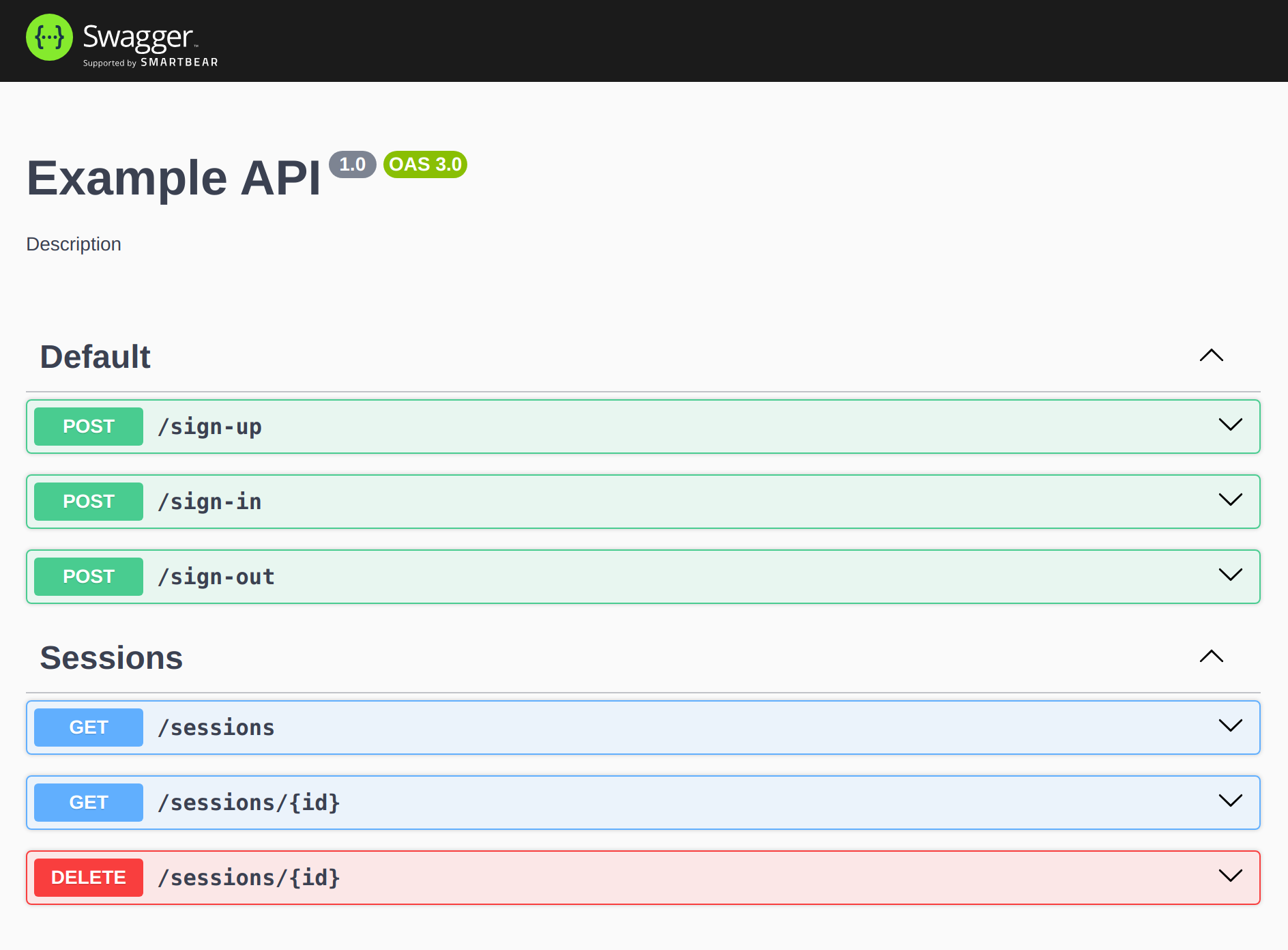
Task: Open the /sign-in path link
Action: pos(209,502)
